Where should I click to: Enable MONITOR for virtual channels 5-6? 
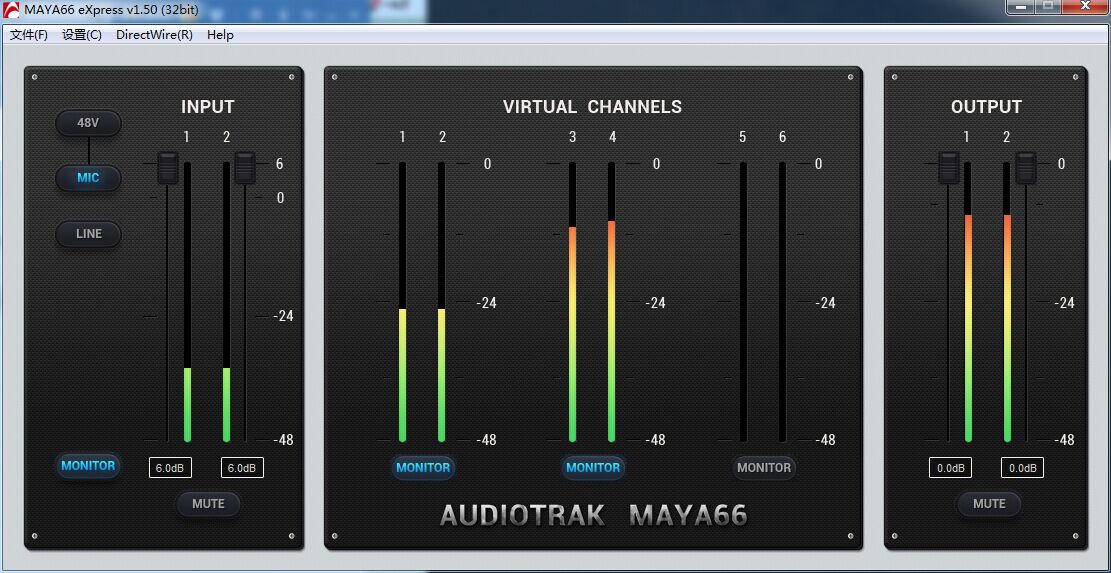click(x=764, y=467)
